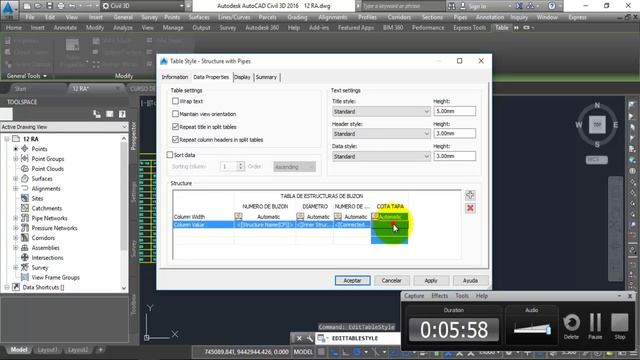Uncheck Repeat column headers in split tables
Screen dimensions: 640x360
tap(176, 139)
